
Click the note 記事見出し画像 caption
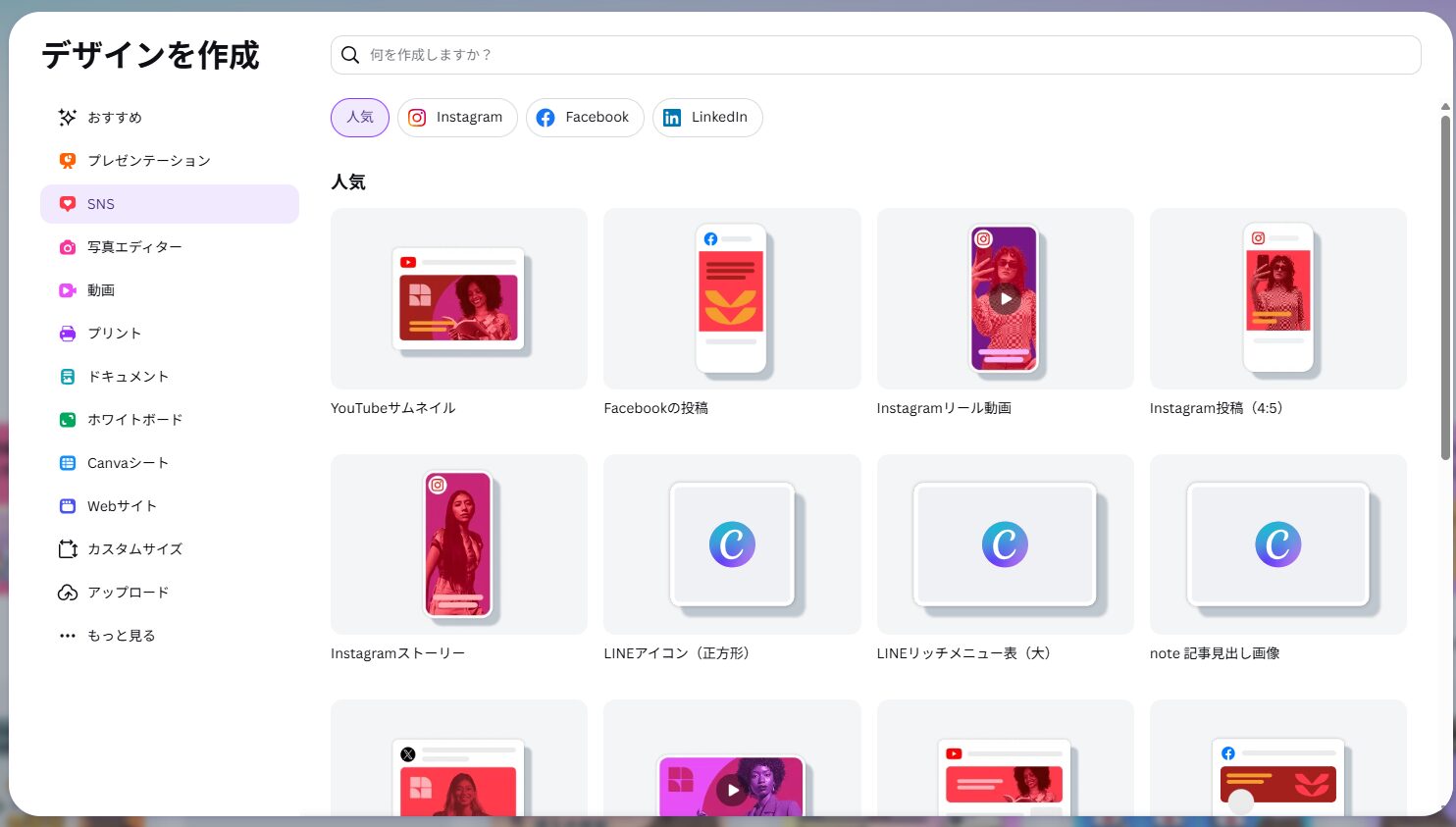[x=1215, y=653]
